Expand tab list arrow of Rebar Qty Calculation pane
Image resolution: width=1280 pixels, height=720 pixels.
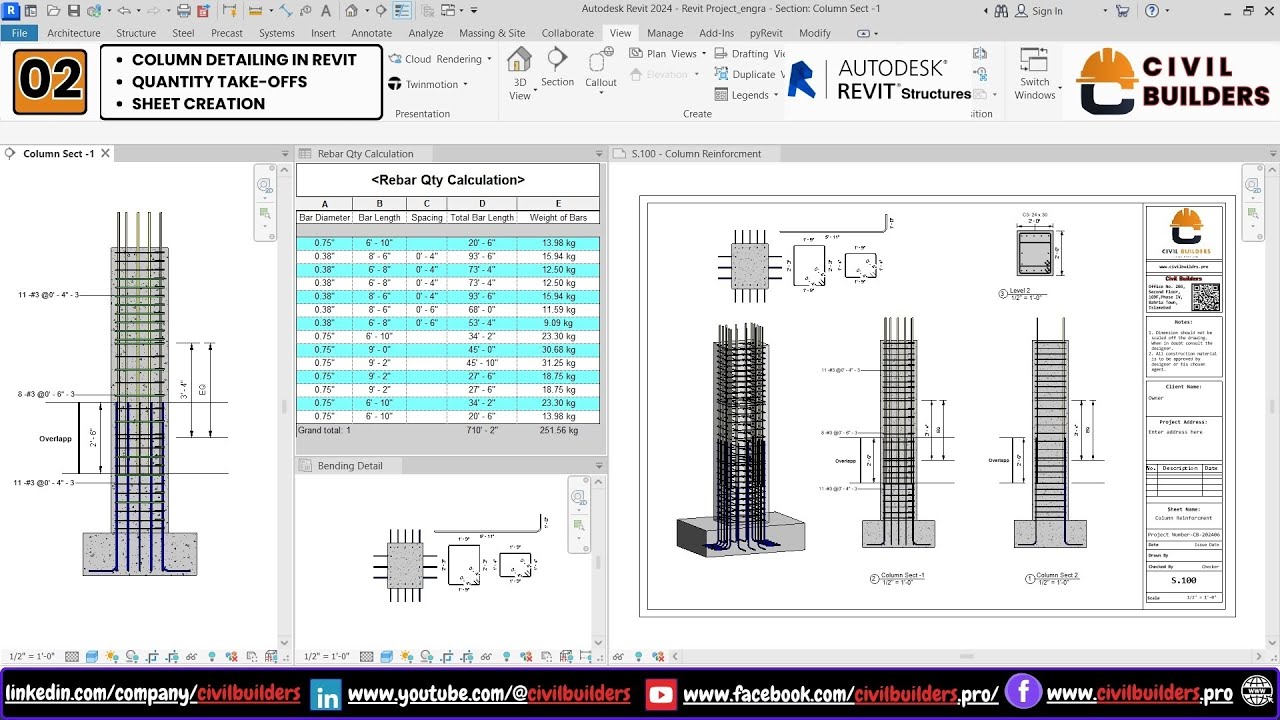[600, 154]
